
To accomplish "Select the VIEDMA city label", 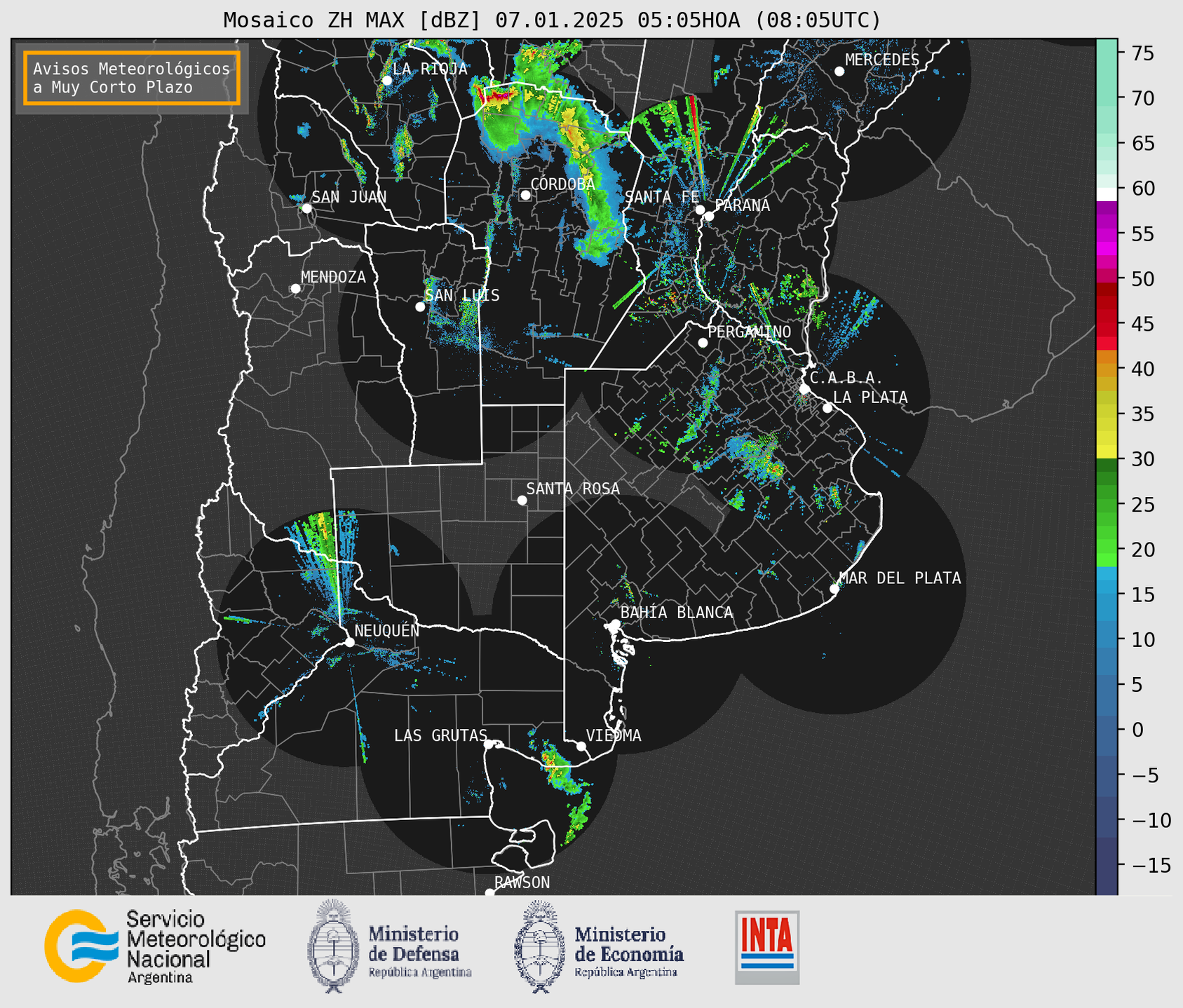I will click(614, 736).
